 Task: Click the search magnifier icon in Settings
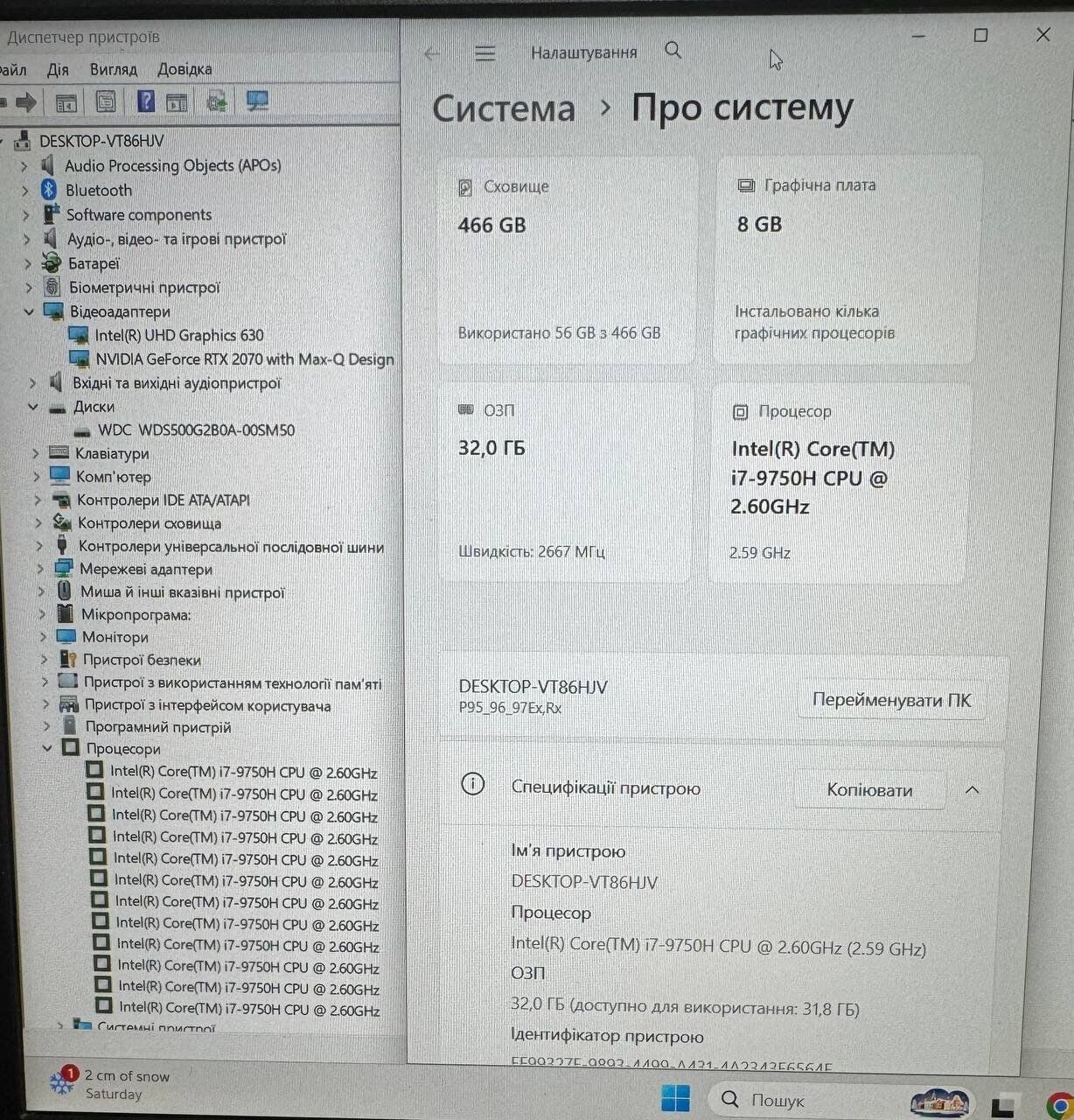click(x=673, y=51)
